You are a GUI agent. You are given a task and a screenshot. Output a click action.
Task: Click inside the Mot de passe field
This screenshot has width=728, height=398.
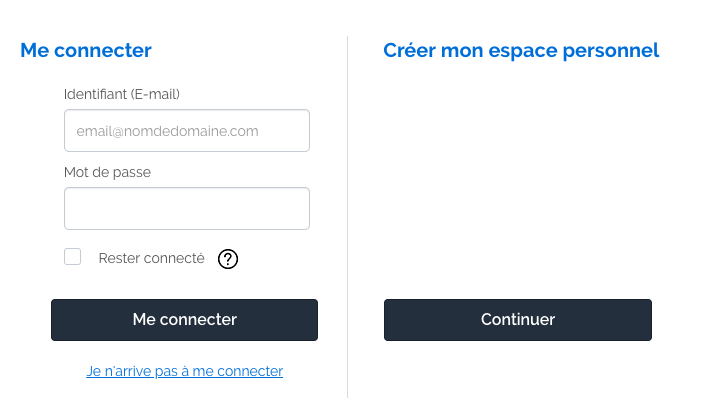(x=187, y=209)
